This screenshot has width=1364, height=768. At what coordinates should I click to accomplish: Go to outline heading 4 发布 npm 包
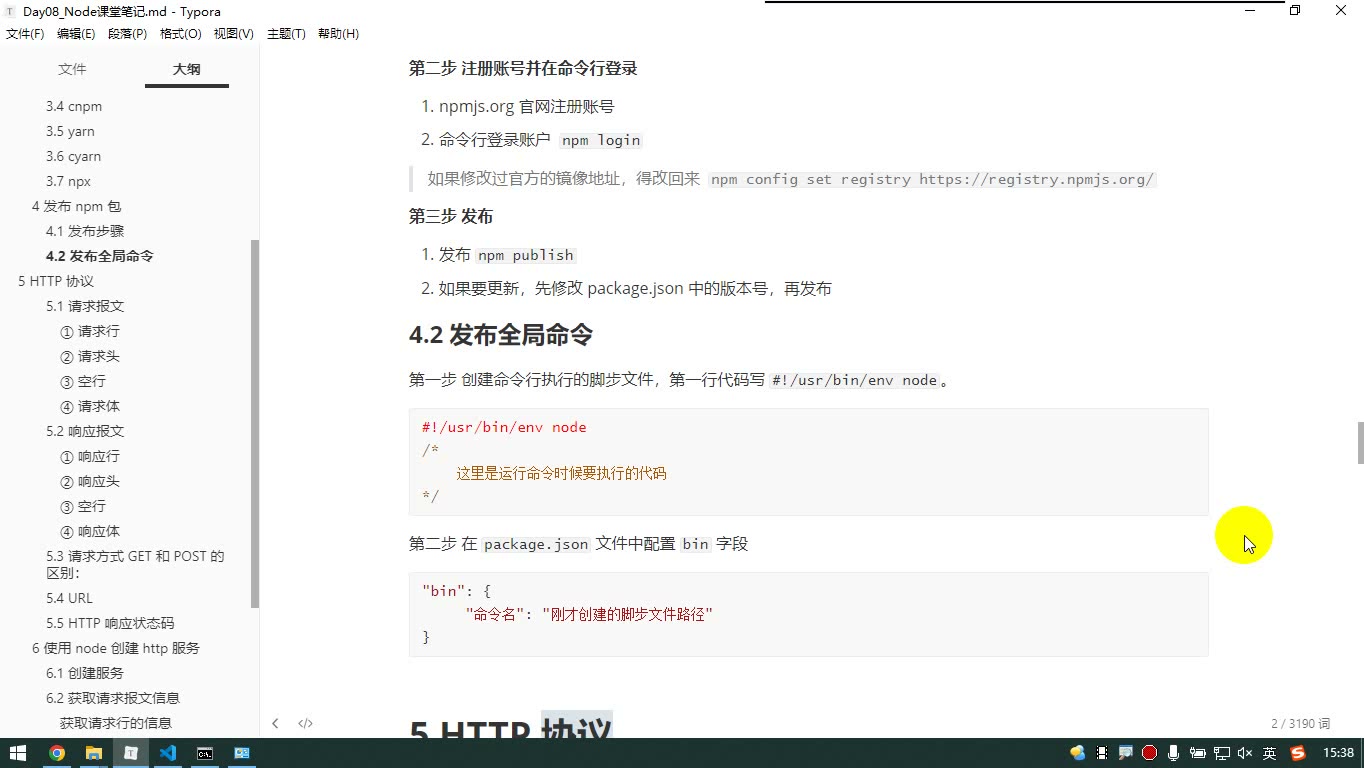(76, 206)
